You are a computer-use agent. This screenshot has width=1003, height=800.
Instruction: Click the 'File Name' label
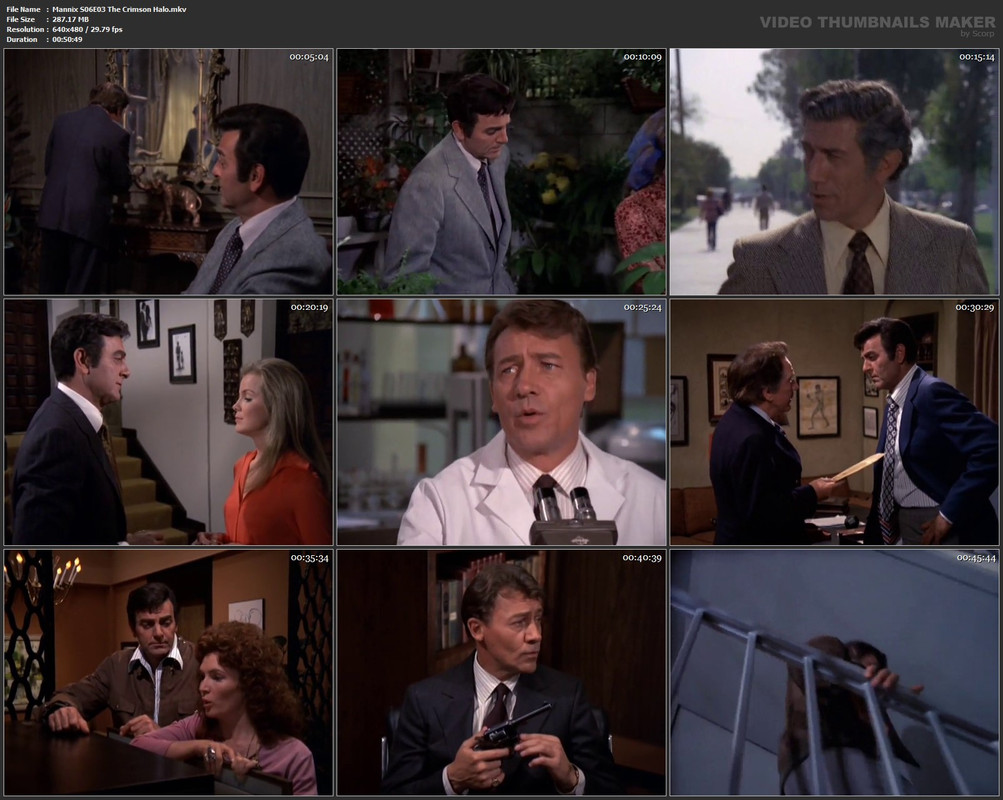point(24,10)
